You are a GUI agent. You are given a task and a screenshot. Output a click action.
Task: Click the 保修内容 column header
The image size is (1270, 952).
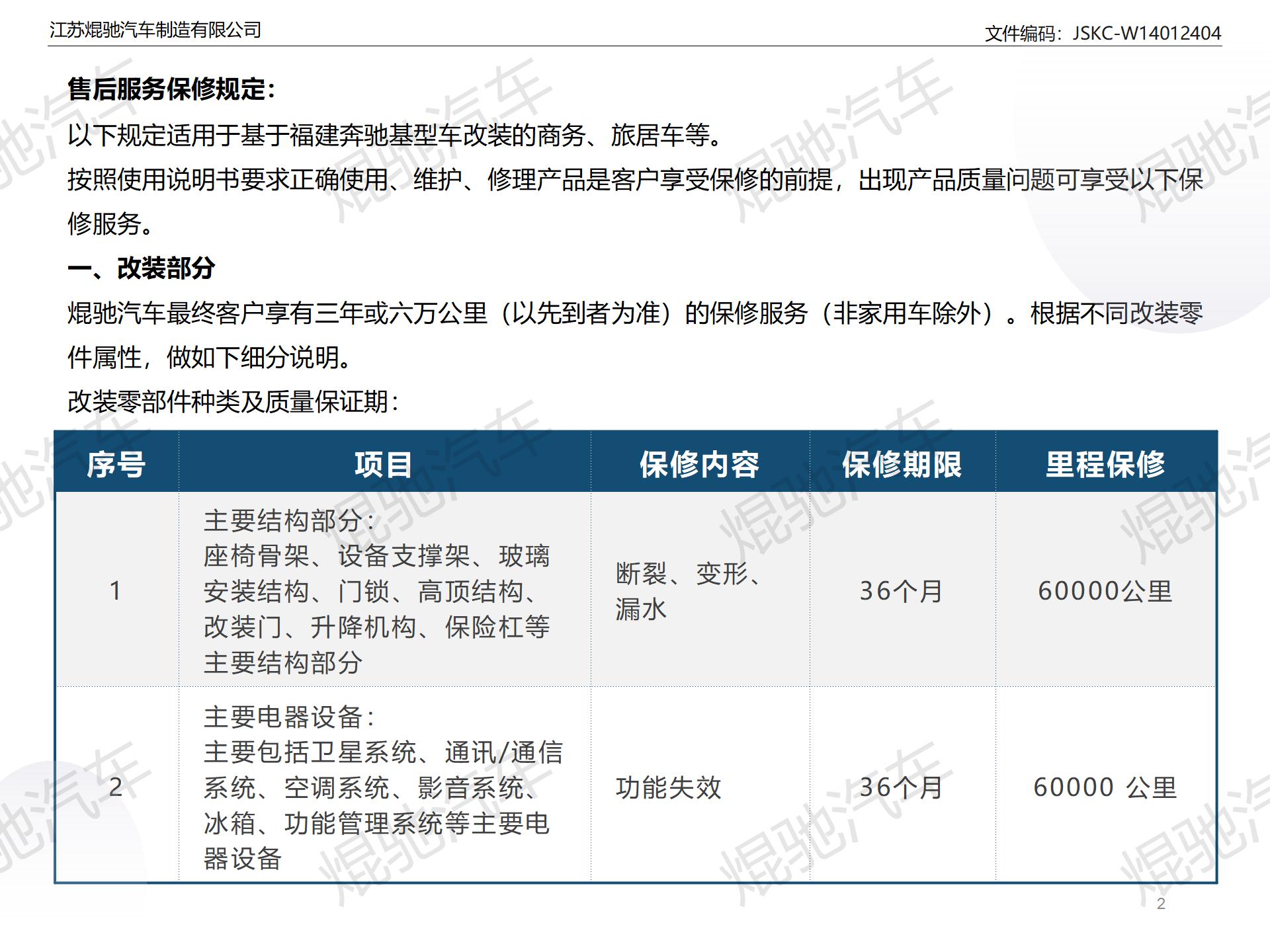pos(700,464)
